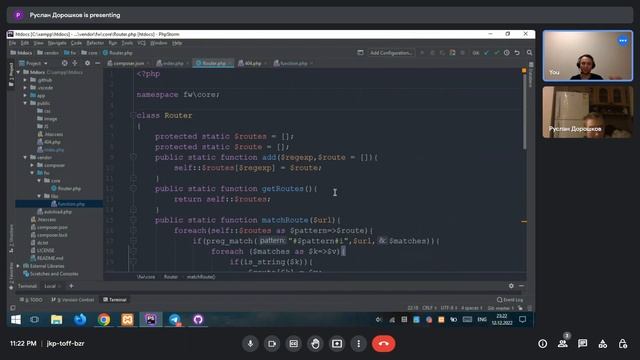This screenshot has width=640, height=360.
Task: Select the Руслан Дорошков video tile
Action: (x=587, y=112)
